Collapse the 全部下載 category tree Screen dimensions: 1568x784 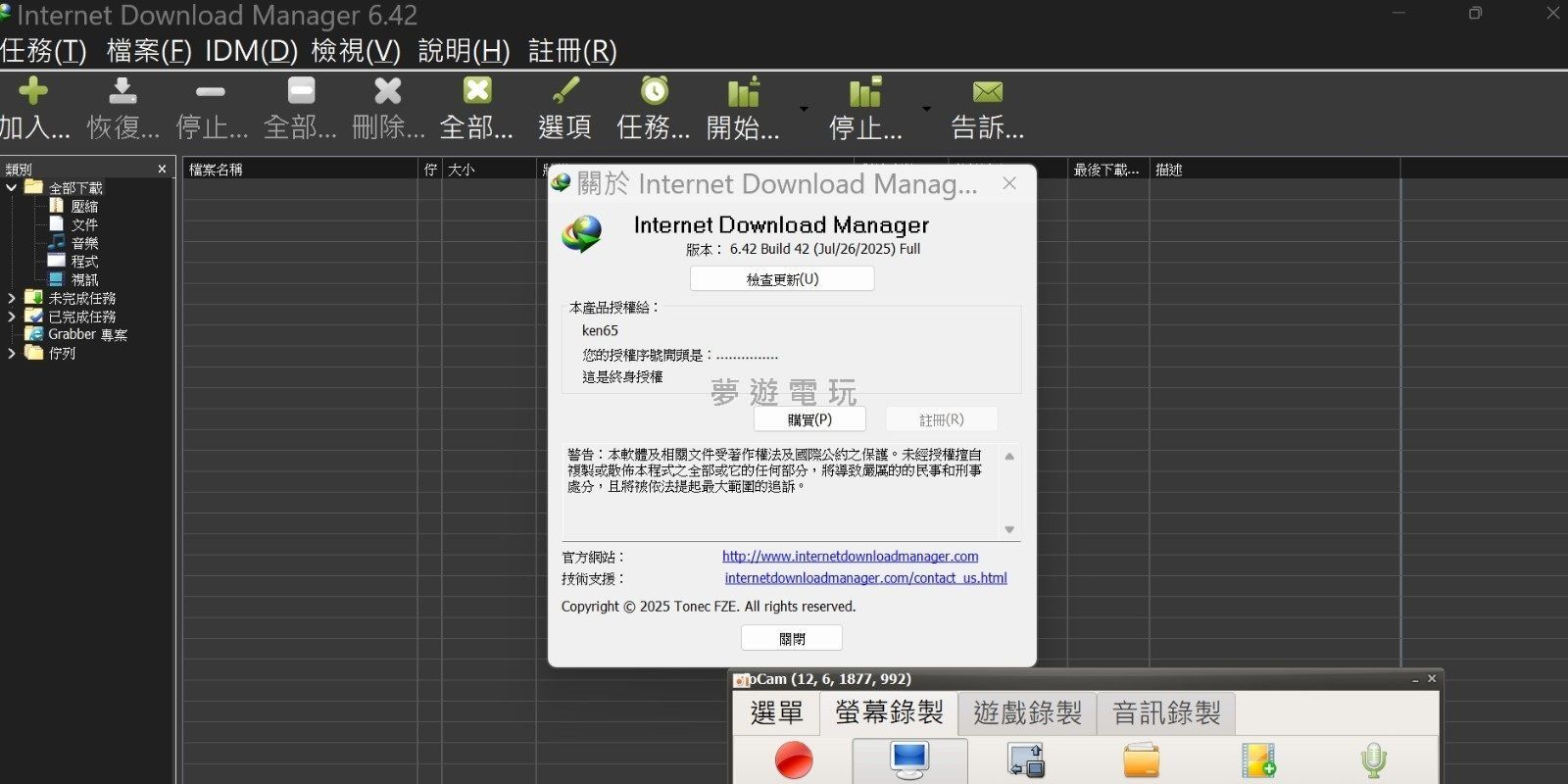[x=12, y=187]
